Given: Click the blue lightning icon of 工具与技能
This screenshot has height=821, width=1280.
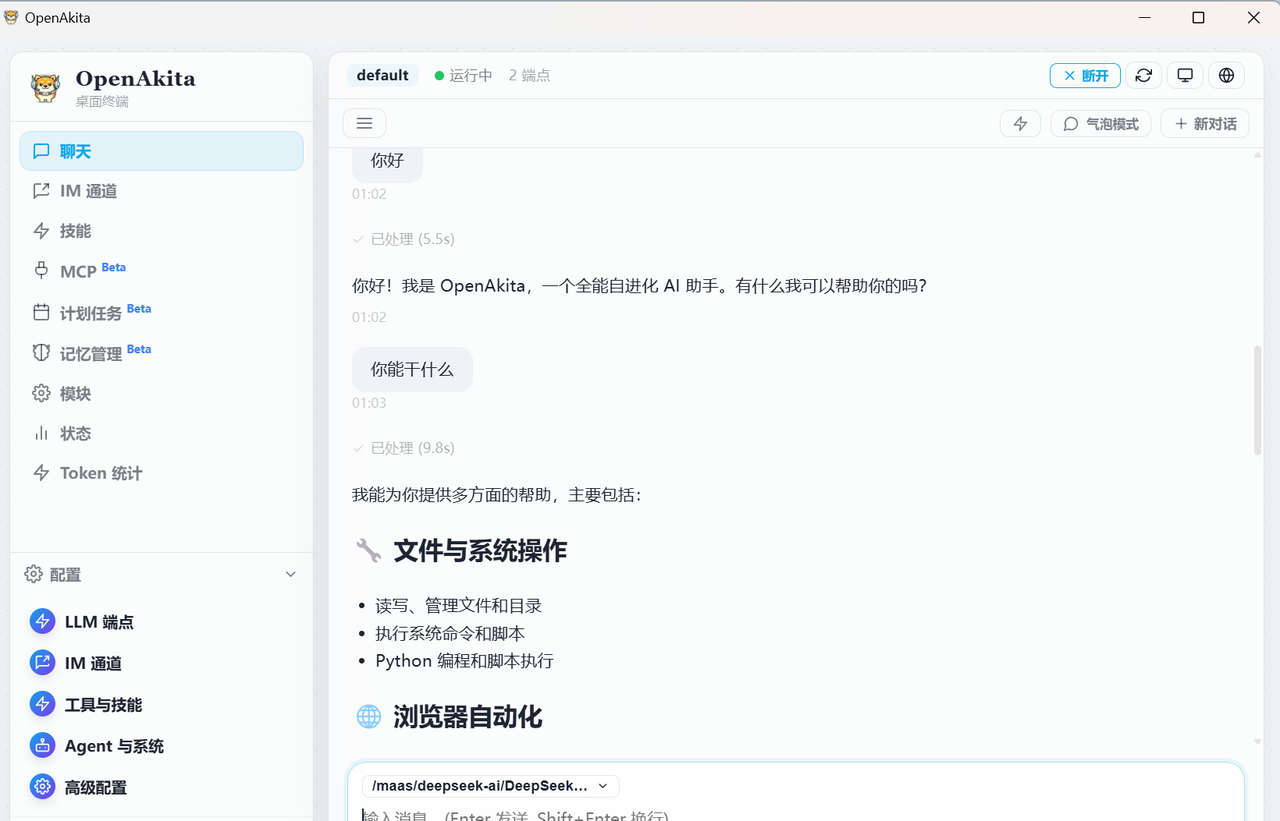Looking at the screenshot, I should 42,705.
